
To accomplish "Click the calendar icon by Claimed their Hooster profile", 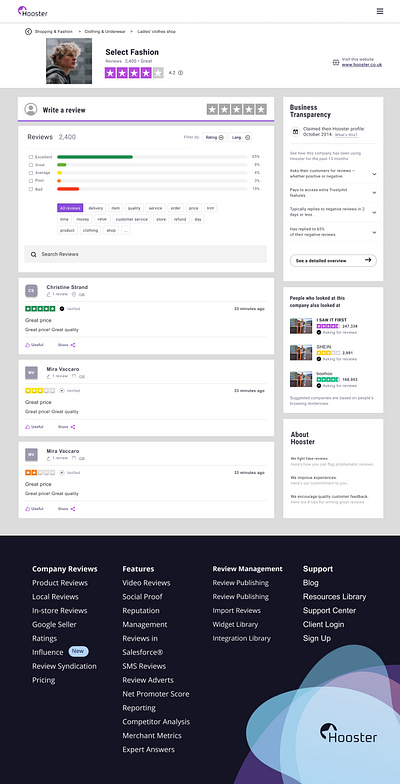I will point(295,132).
